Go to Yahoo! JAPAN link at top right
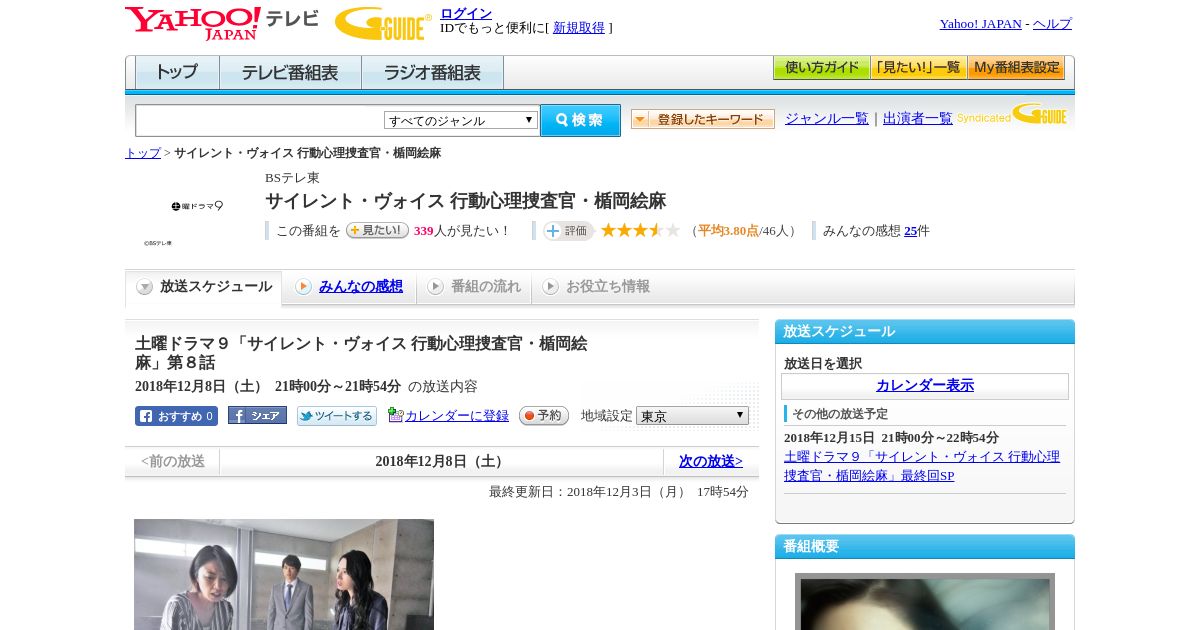Image resolution: width=1200 pixels, height=630 pixels. (980, 24)
